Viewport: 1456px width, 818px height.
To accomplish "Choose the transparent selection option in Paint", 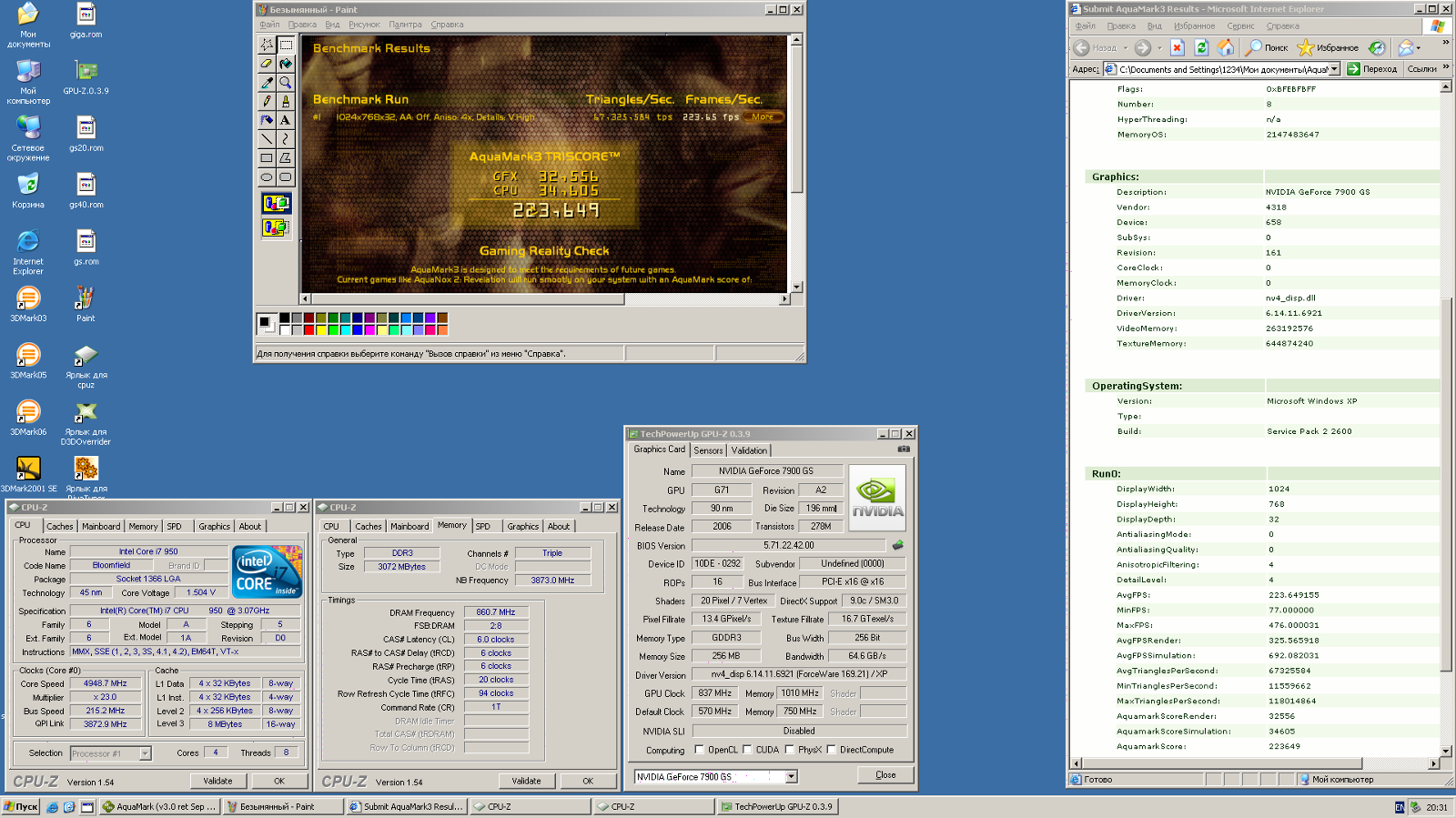I will click(277, 227).
